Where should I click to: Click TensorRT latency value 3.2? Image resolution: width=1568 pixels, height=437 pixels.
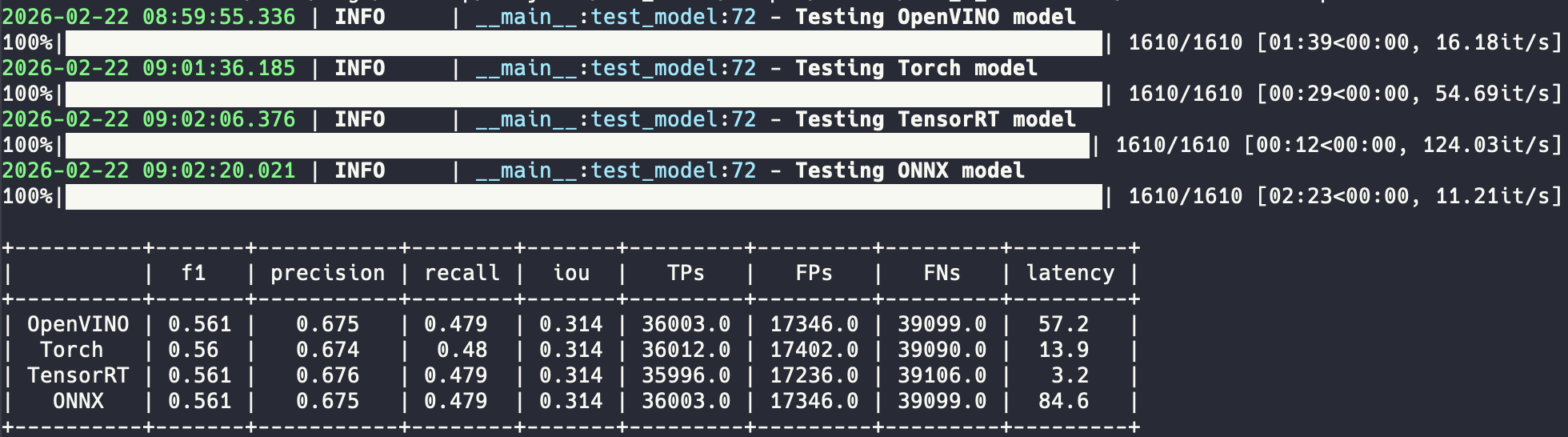click(1070, 375)
